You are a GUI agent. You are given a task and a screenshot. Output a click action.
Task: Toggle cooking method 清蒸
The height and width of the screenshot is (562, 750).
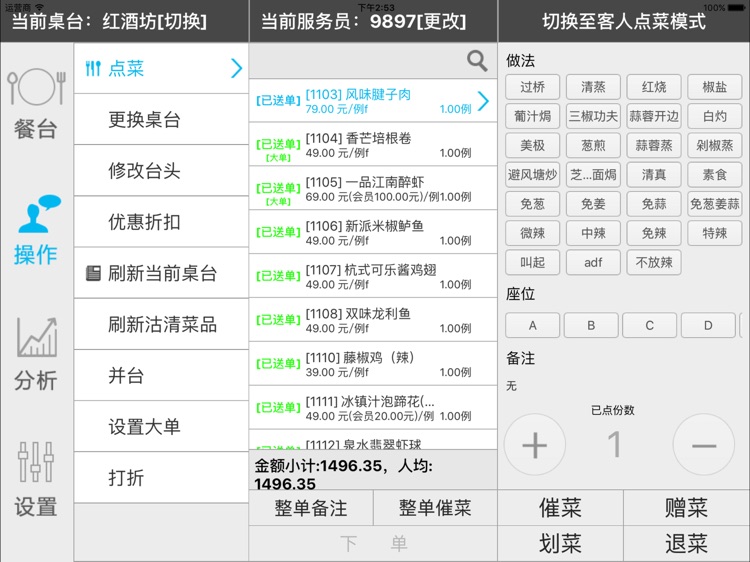(593, 87)
